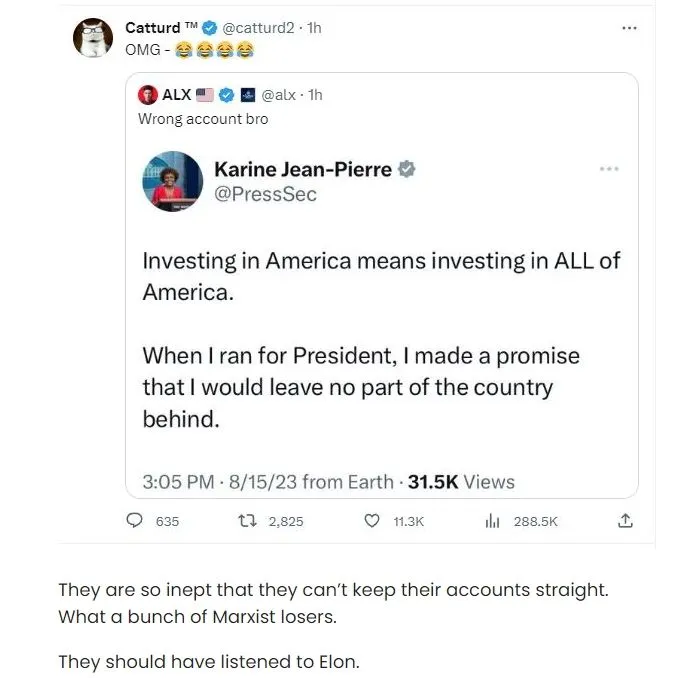Click Catturd's cat profile avatar
Viewport: 686px width, 678px height.
[x=92, y=38]
